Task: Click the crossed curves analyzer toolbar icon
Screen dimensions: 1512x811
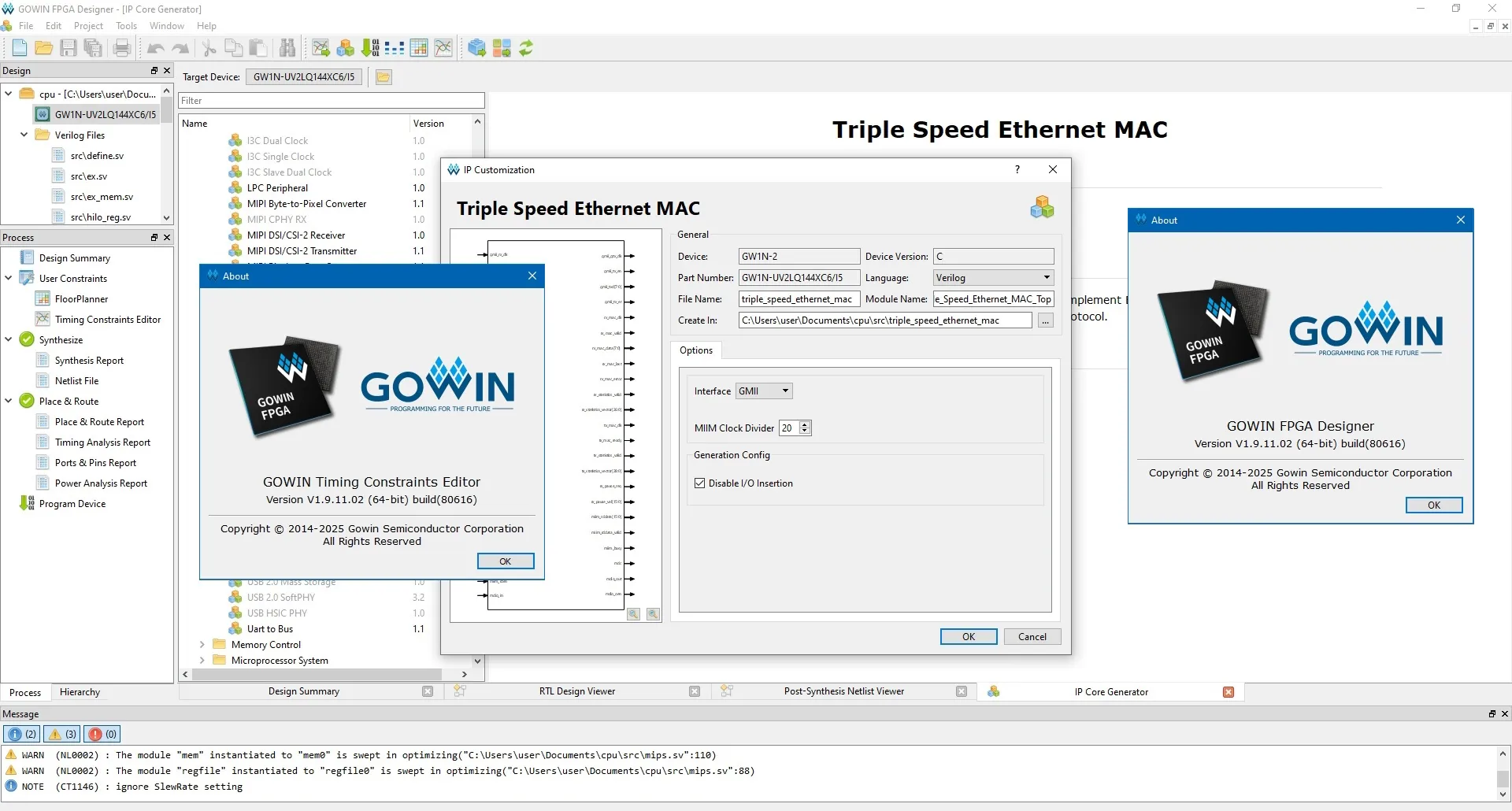Action: 443,48
